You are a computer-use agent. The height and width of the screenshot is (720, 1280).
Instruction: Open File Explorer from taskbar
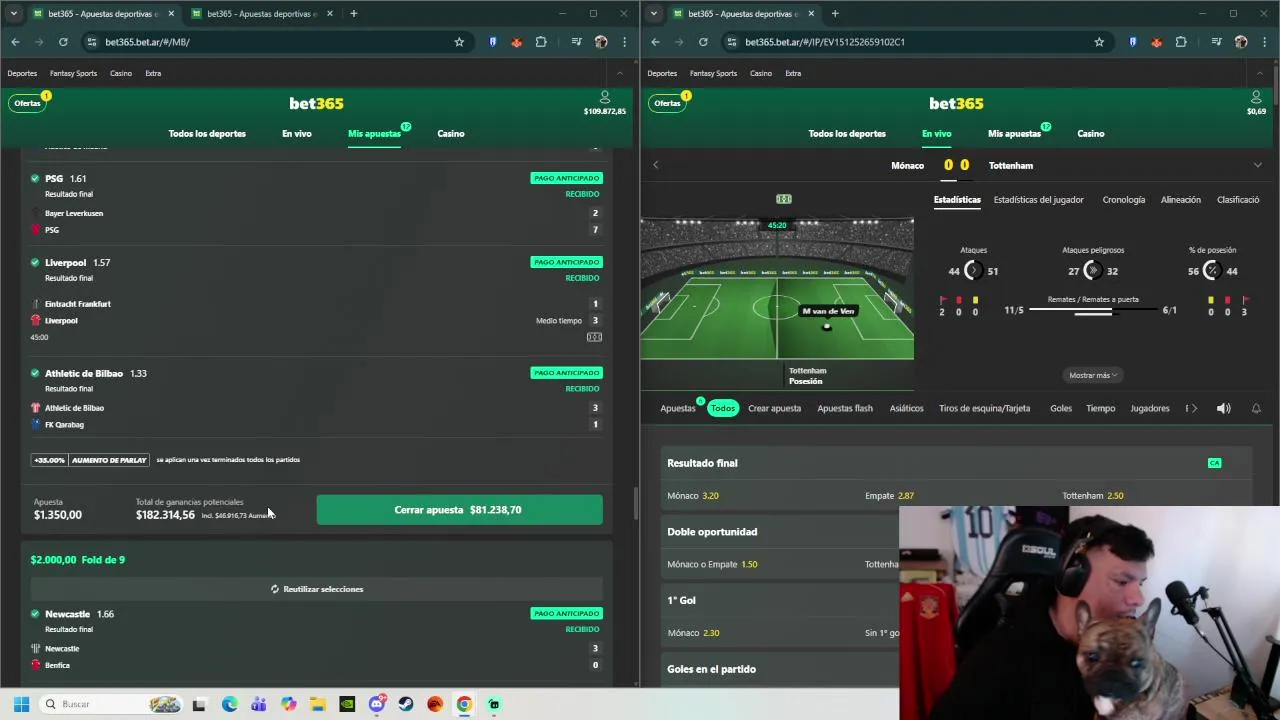coord(317,704)
